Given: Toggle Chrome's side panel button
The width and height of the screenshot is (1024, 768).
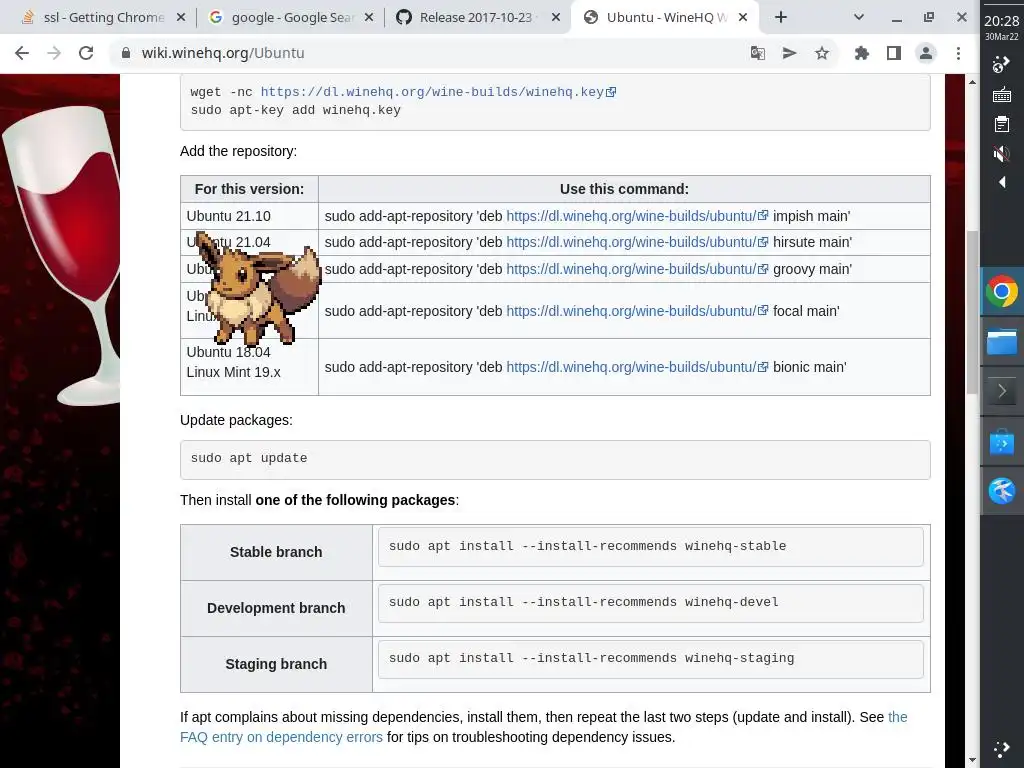Looking at the screenshot, I should click(893, 53).
